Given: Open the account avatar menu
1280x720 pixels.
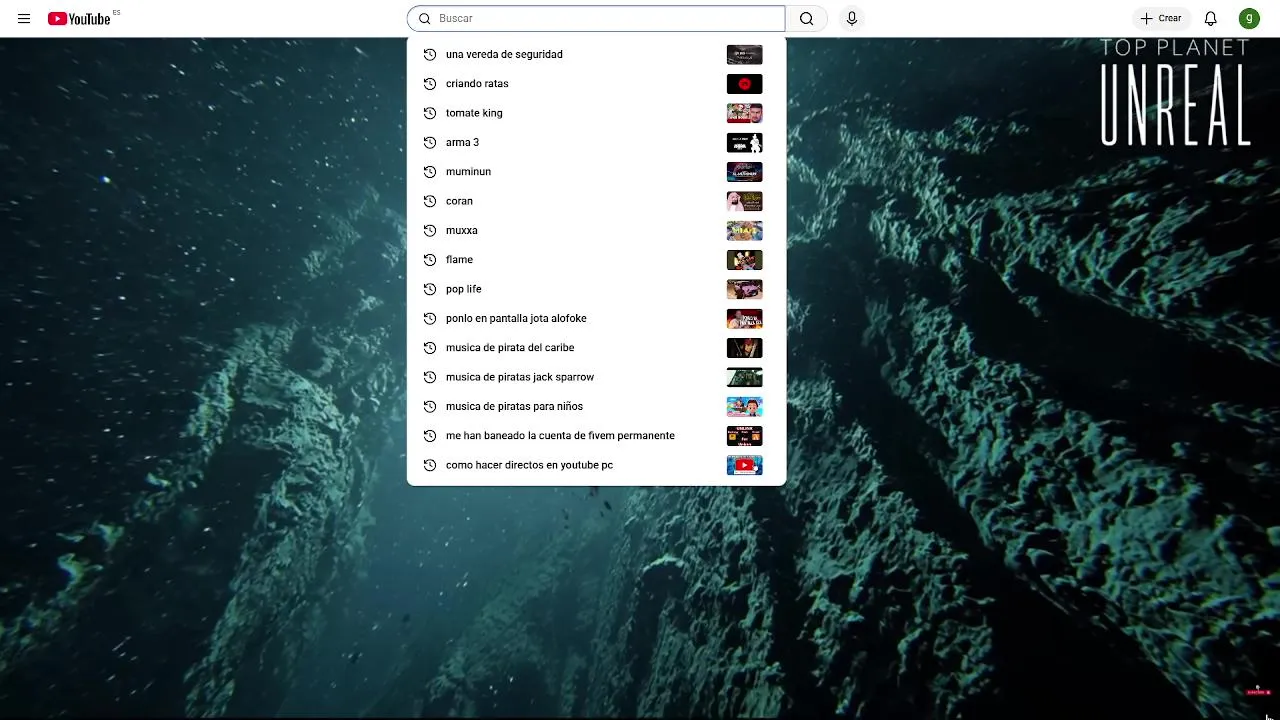Looking at the screenshot, I should click(x=1249, y=18).
